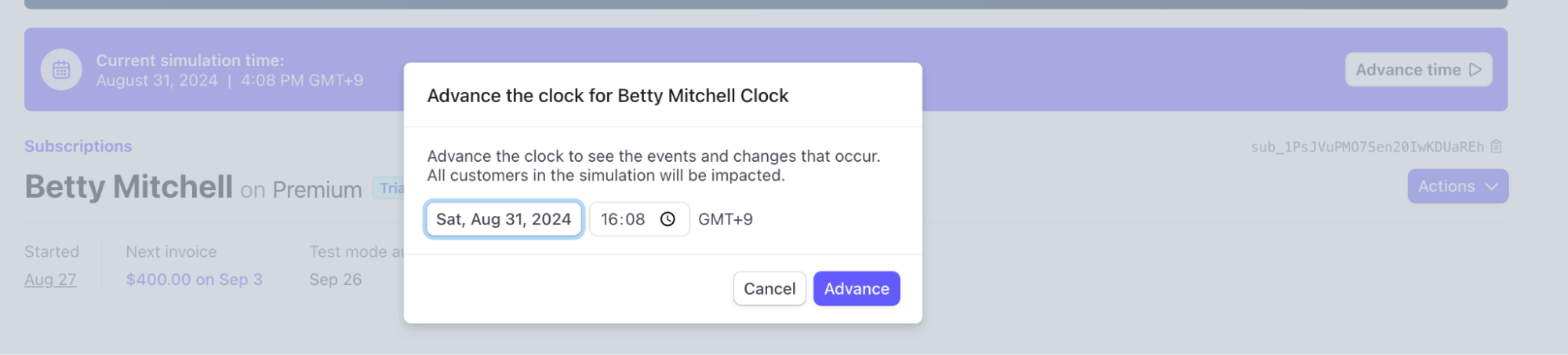Click the calendar icon in simulation banner
The image size is (1568, 355).
click(61, 70)
